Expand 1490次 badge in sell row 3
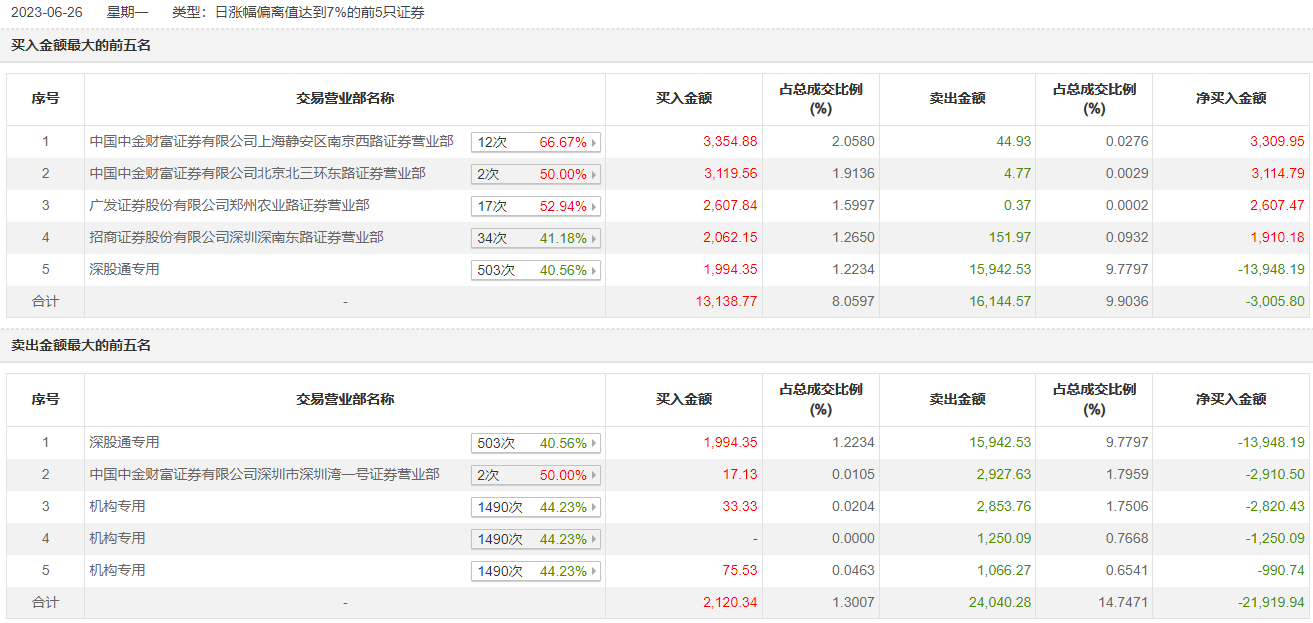 [536, 507]
